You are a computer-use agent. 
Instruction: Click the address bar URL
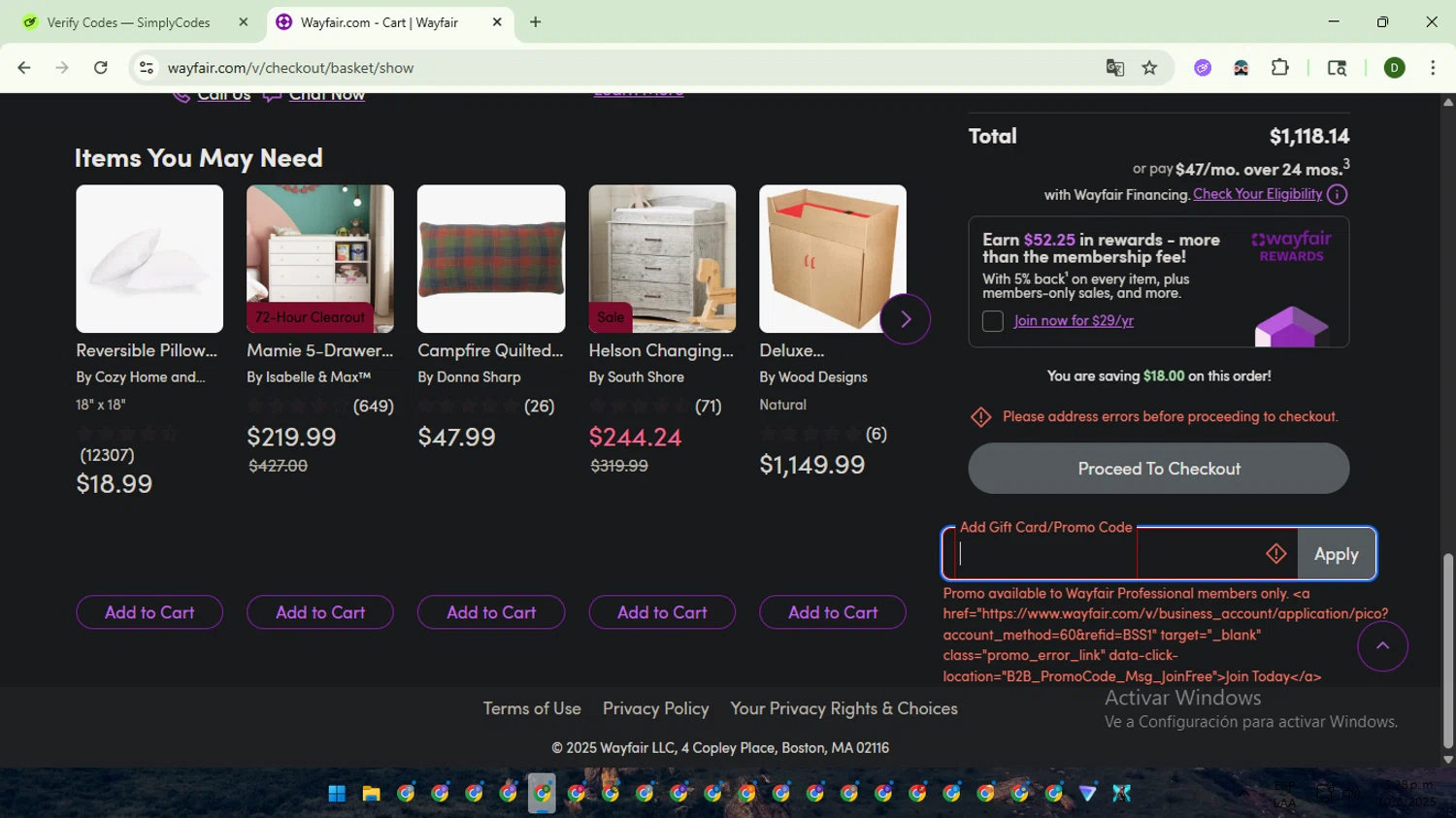291,68
